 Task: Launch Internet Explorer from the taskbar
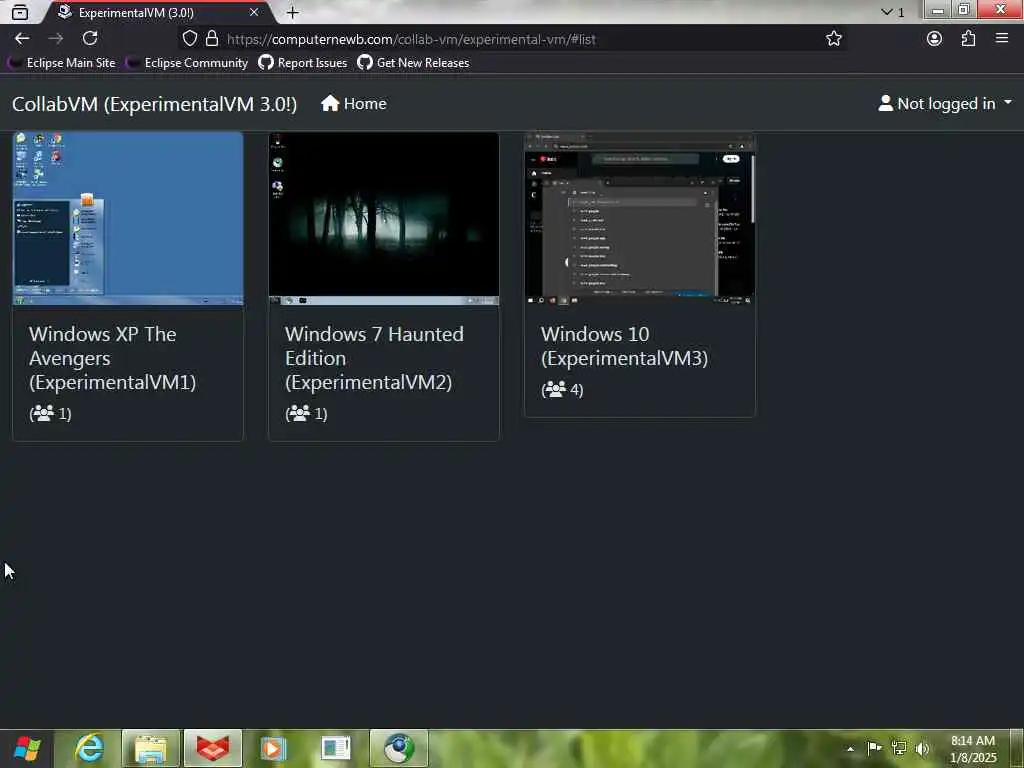click(x=88, y=748)
